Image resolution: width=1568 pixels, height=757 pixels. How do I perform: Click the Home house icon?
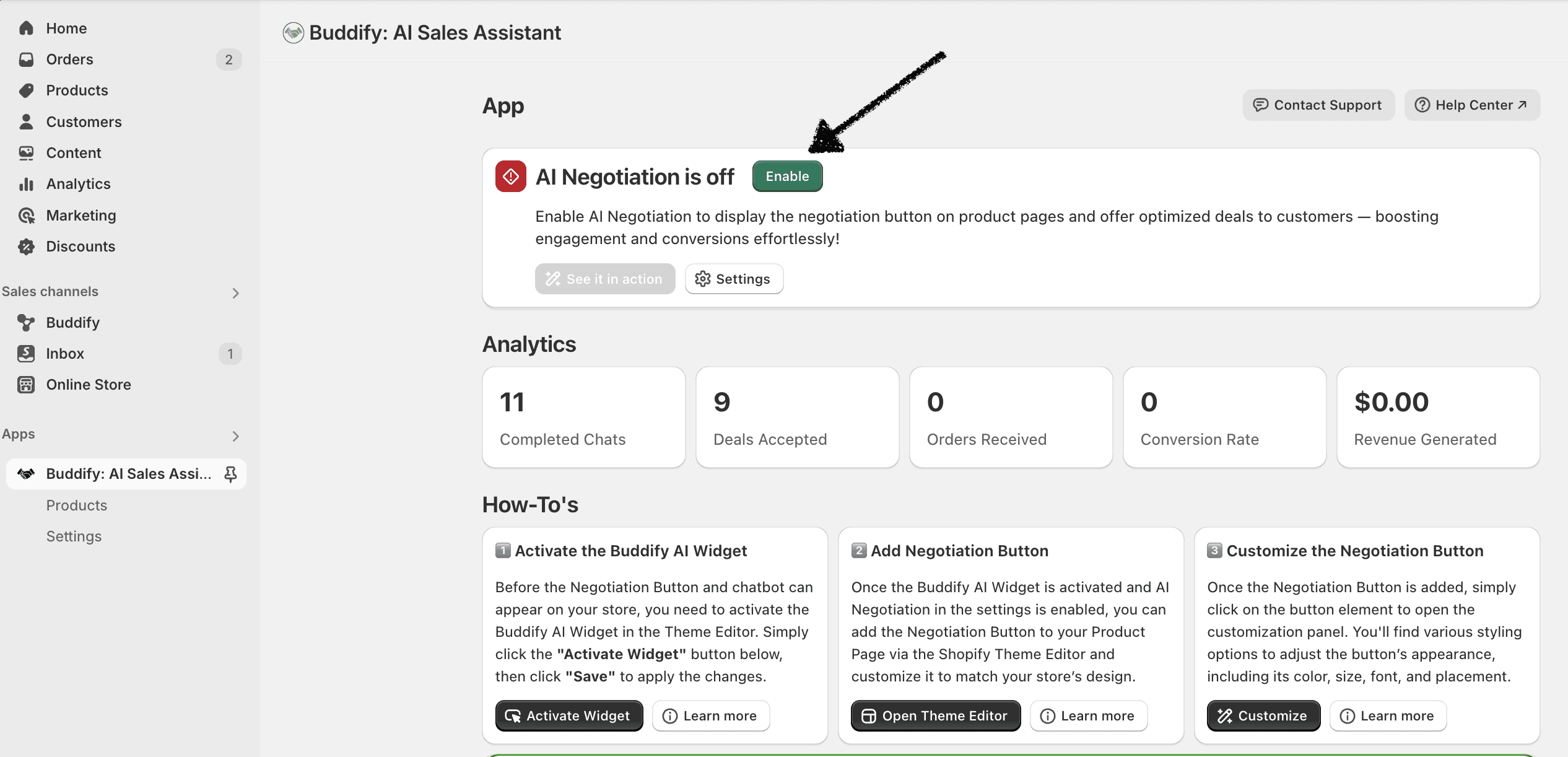[26, 28]
